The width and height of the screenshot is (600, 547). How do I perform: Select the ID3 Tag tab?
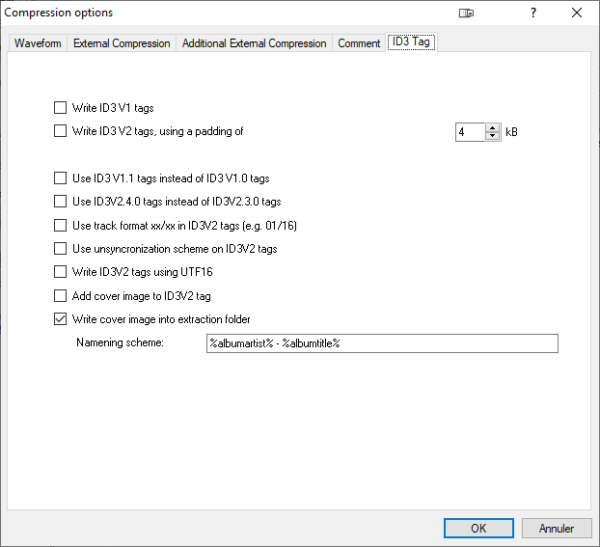[x=411, y=42]
